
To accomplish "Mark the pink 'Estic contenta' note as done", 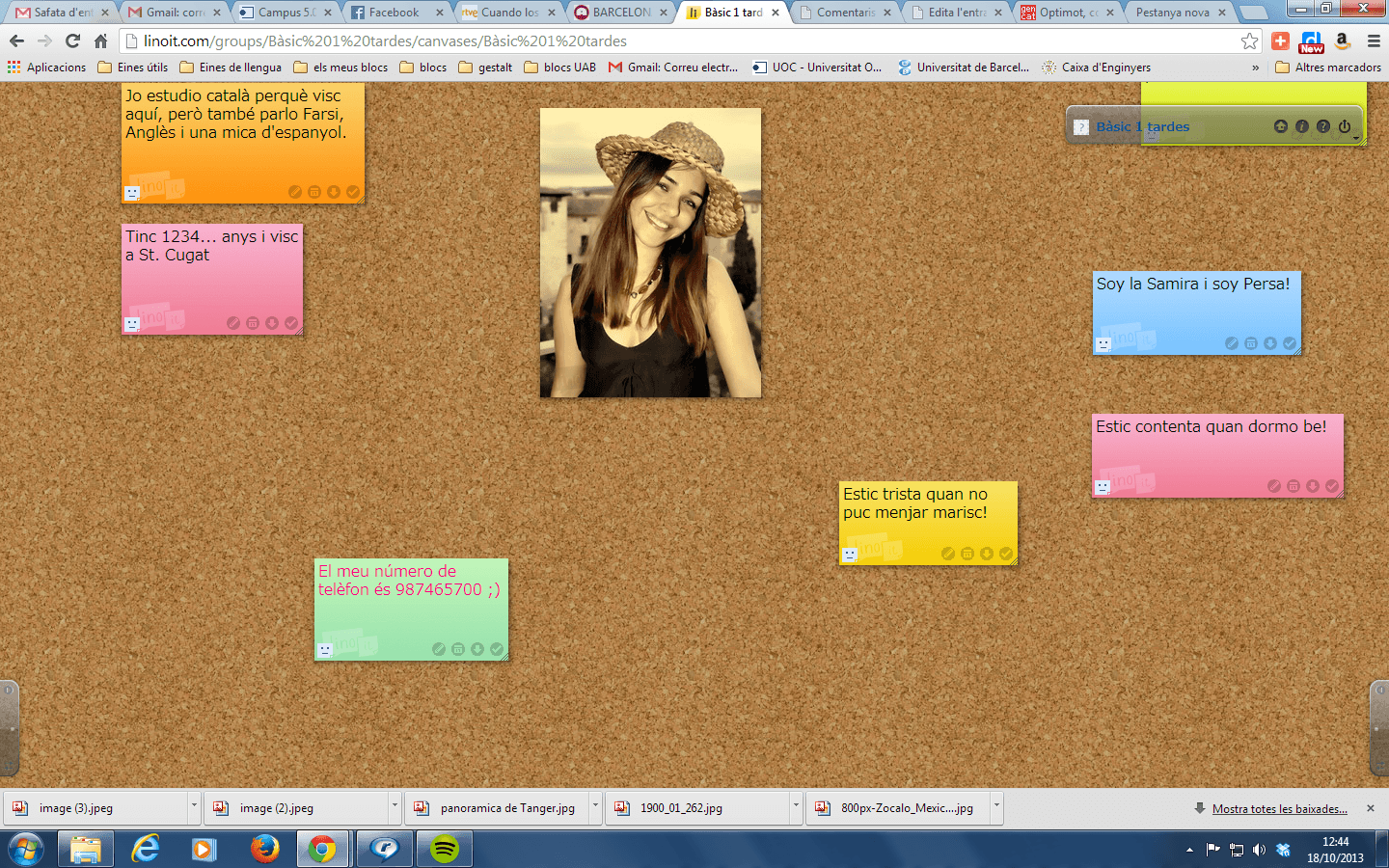I will tap(1332, 486).
